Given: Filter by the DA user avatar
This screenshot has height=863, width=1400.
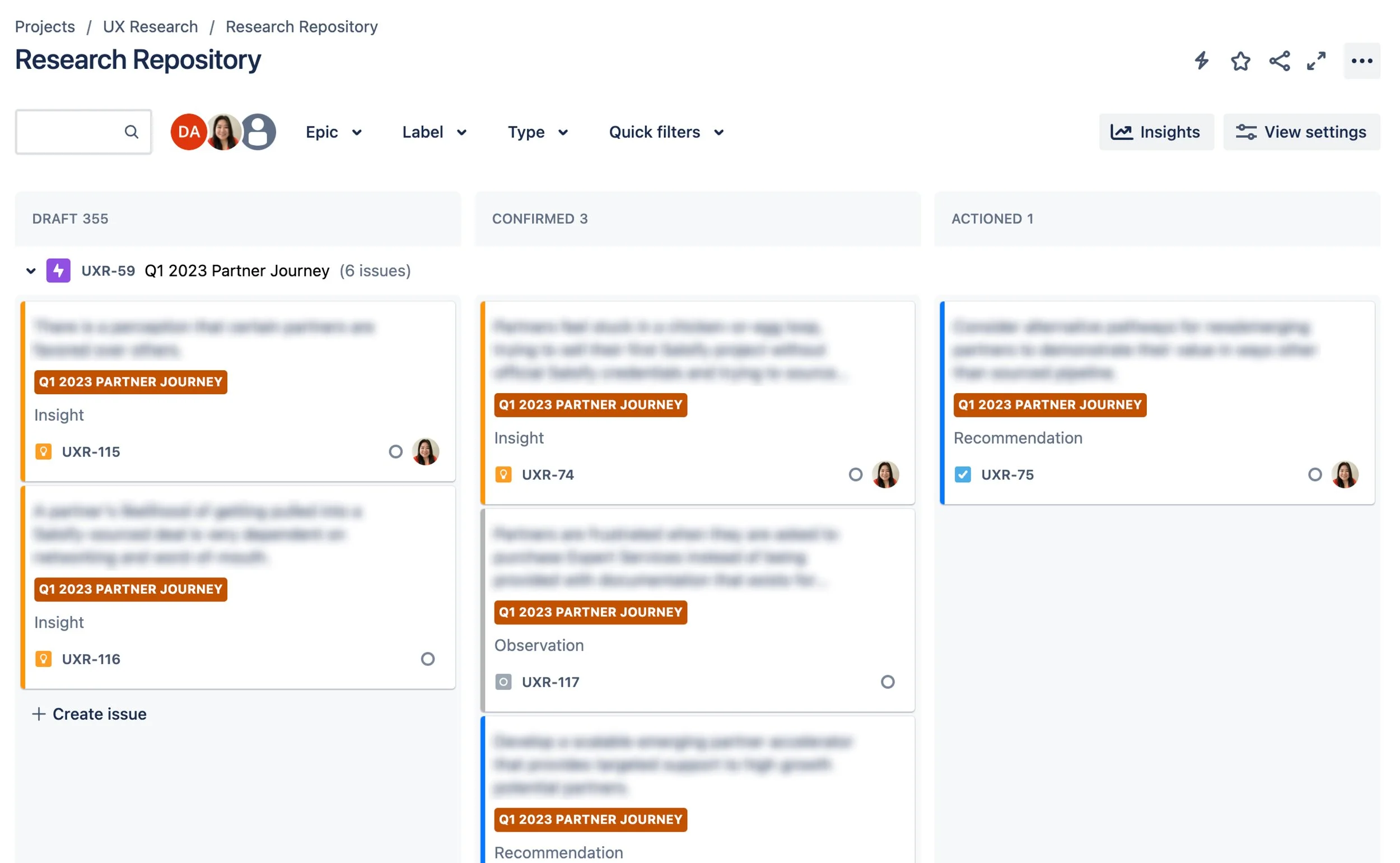Looking at the screenshot, I should [x=188, y=132].
